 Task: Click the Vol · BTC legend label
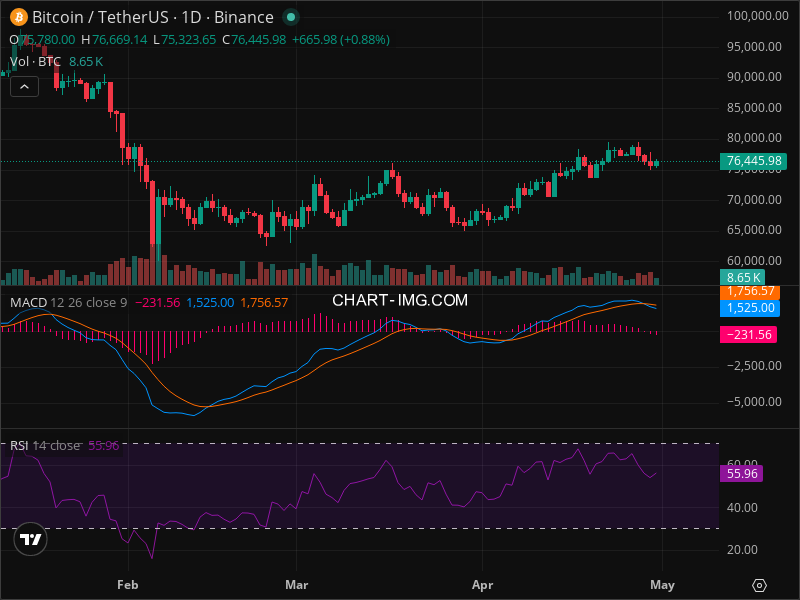[35, 62]
